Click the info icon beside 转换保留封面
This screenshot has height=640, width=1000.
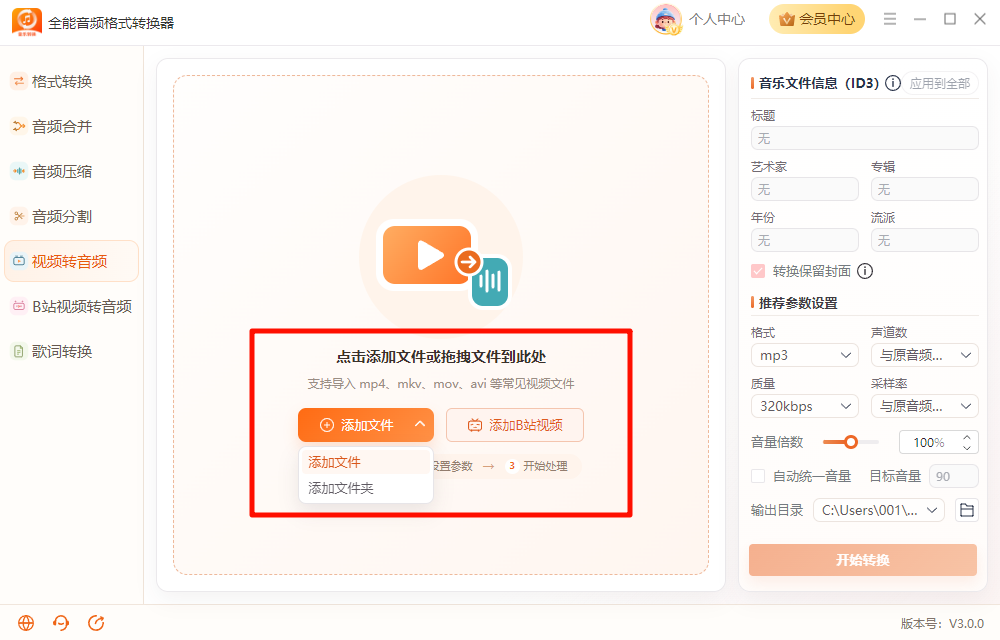click(x=865, y=271)
